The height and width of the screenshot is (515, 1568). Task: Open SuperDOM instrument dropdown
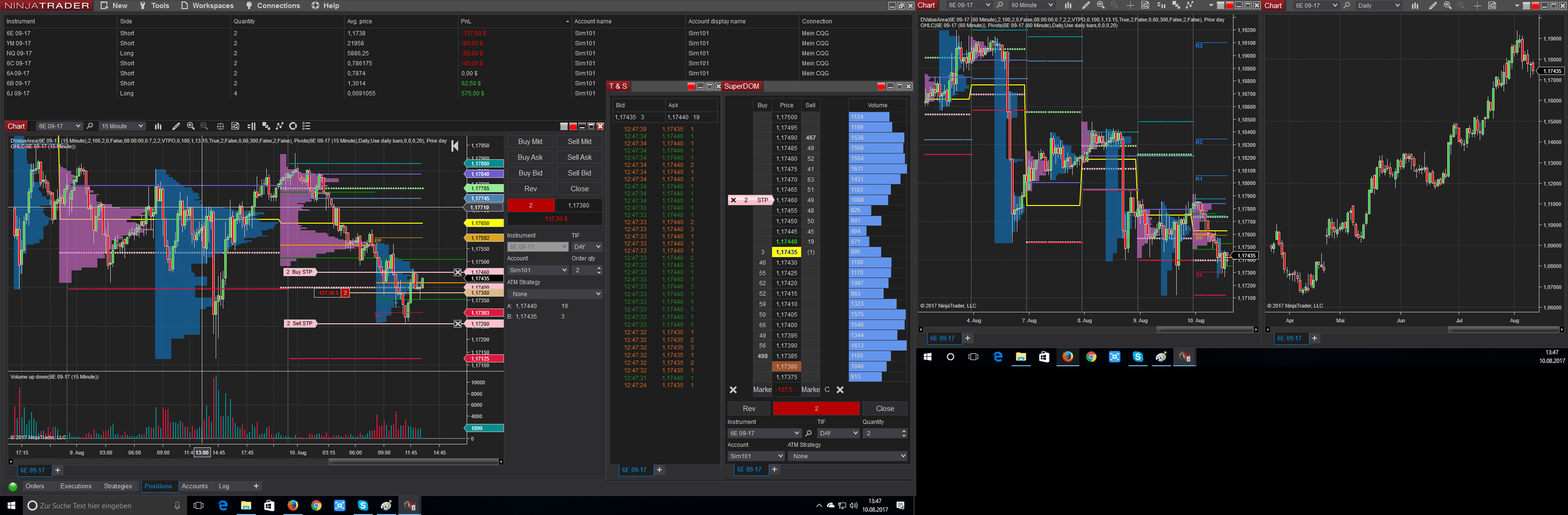(x=764, y=433)
